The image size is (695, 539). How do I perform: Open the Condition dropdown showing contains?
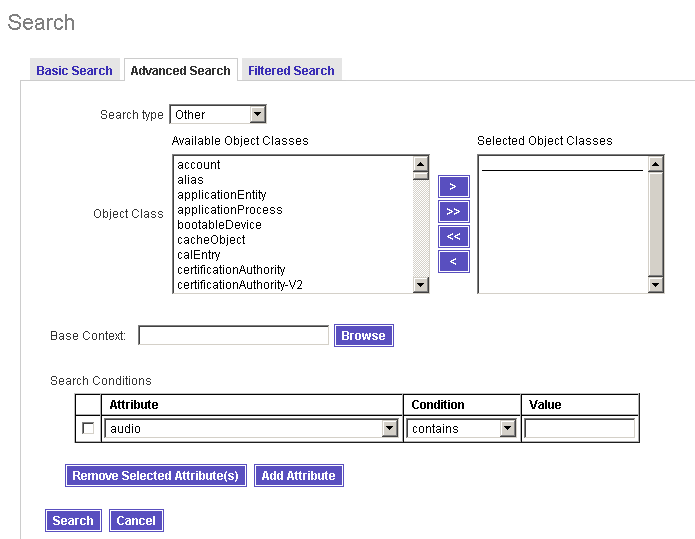click(x=461, y=429)
